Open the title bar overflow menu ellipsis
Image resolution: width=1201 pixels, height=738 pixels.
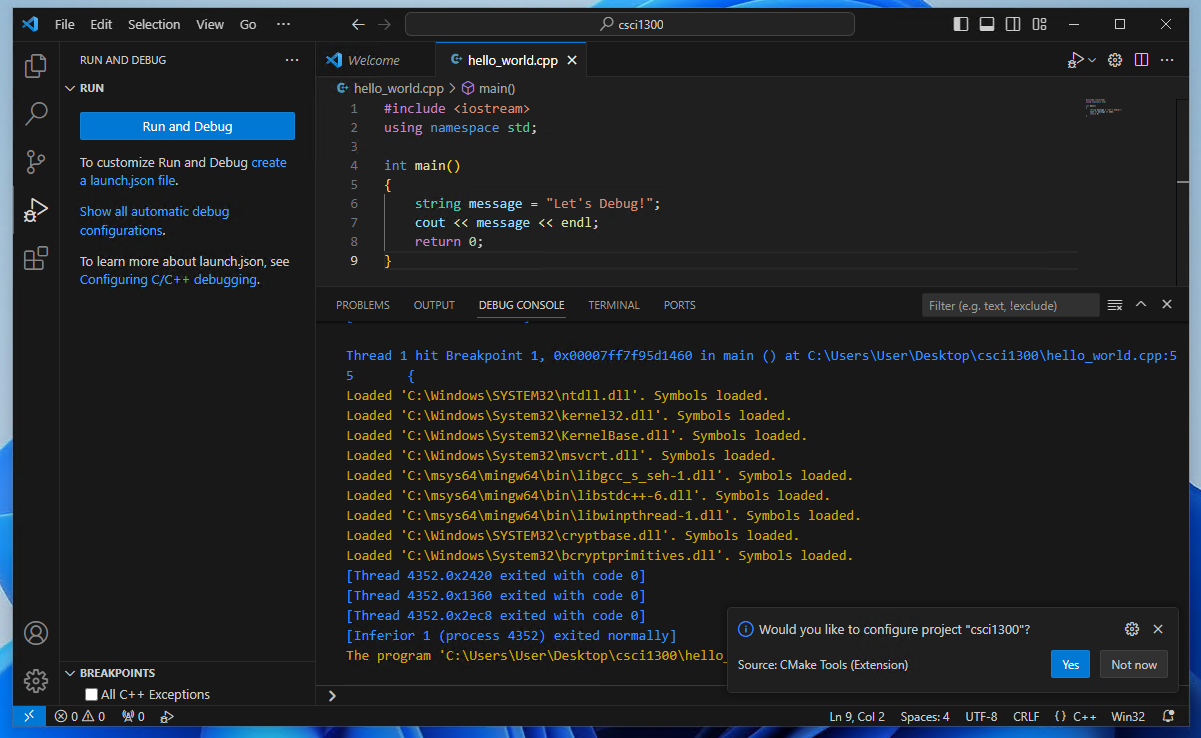tap(283, 24)
